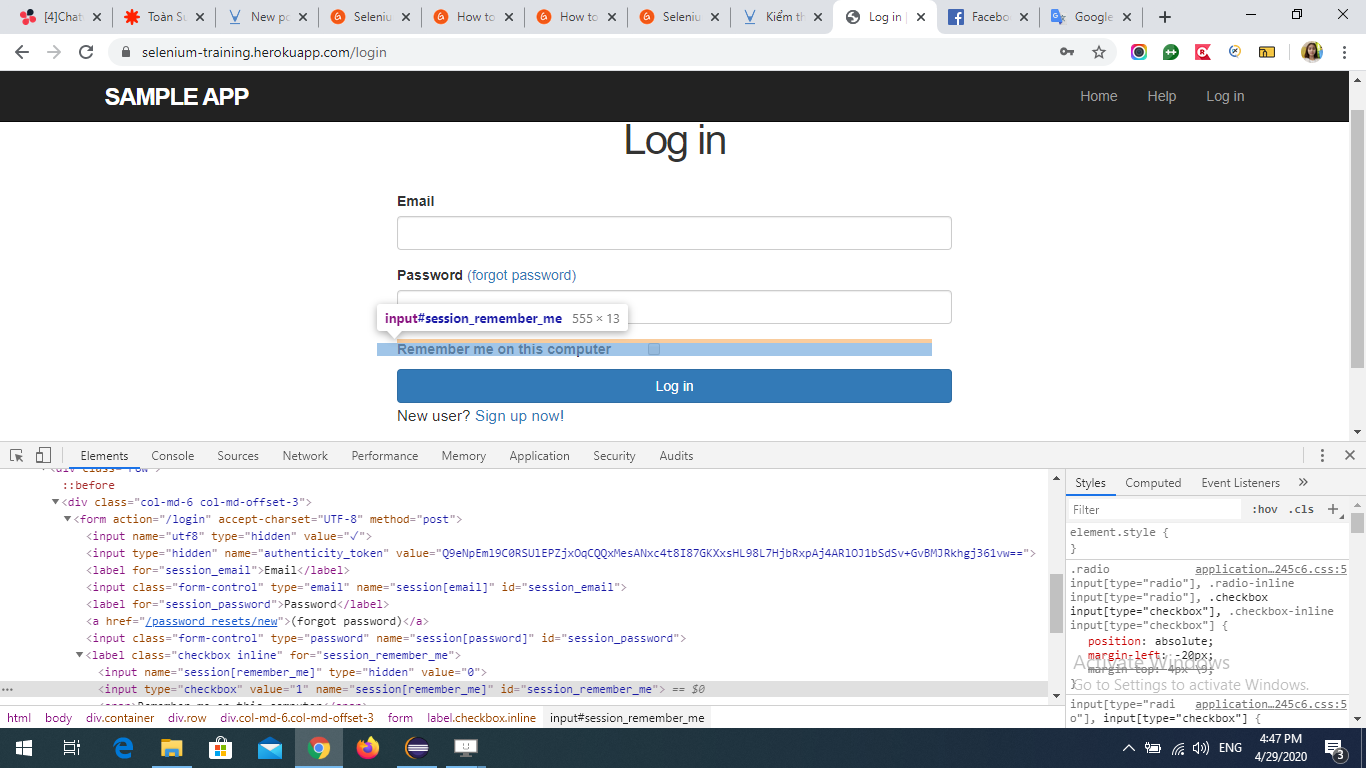Switch to Firefox on the taskbar
This screenshot has width=1366, height=768.
pos(368,748)
